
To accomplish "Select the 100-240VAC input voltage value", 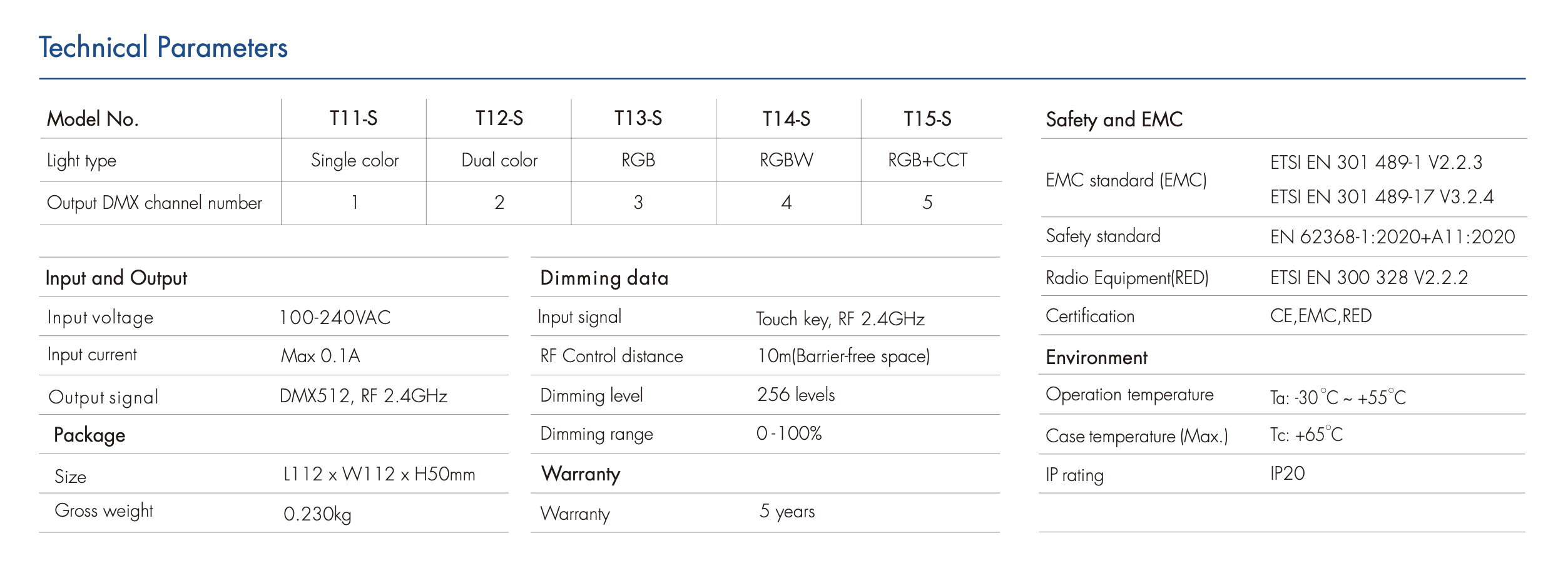I will [335, 318].
